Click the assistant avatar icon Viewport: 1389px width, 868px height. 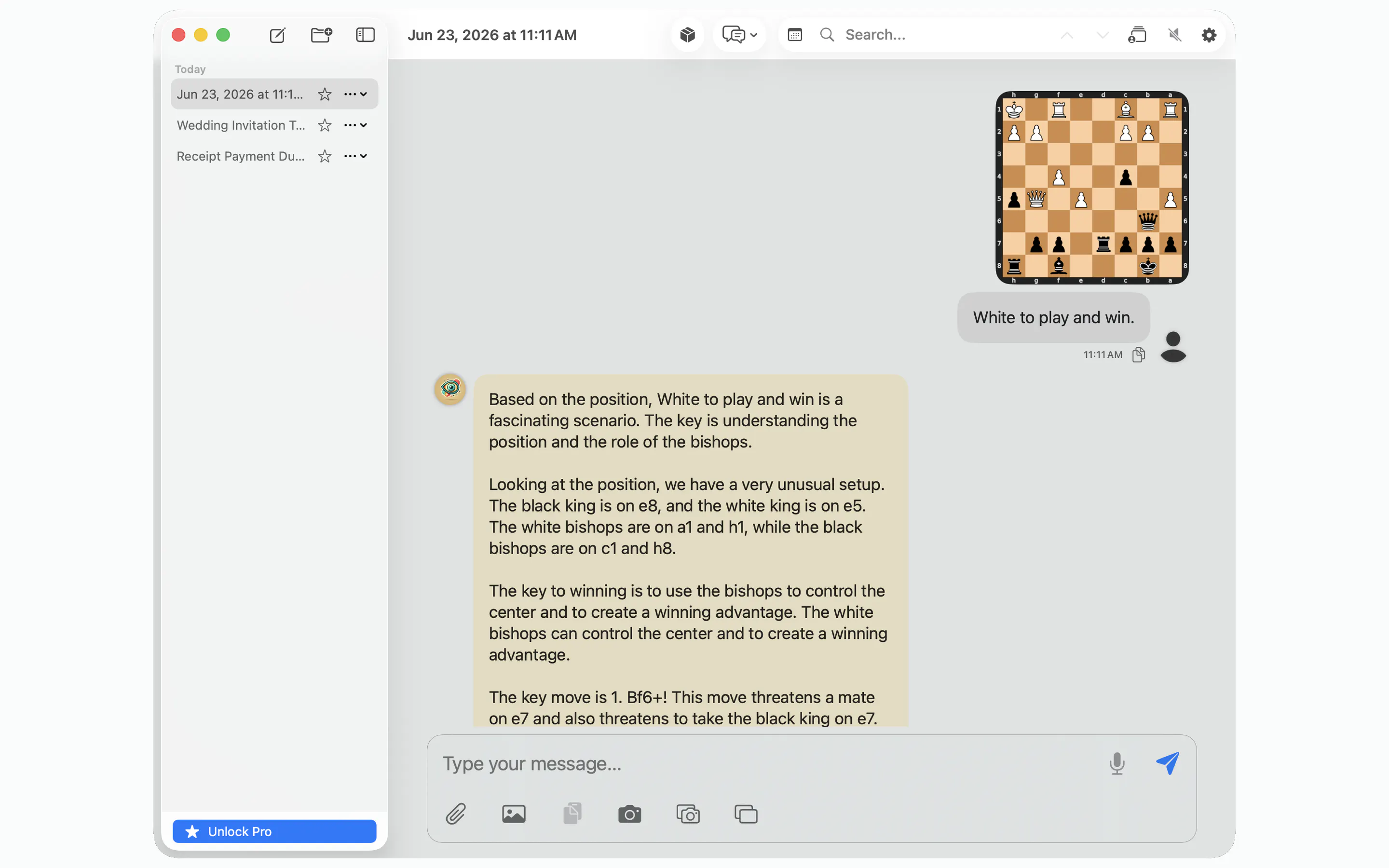tap(450, 389)
